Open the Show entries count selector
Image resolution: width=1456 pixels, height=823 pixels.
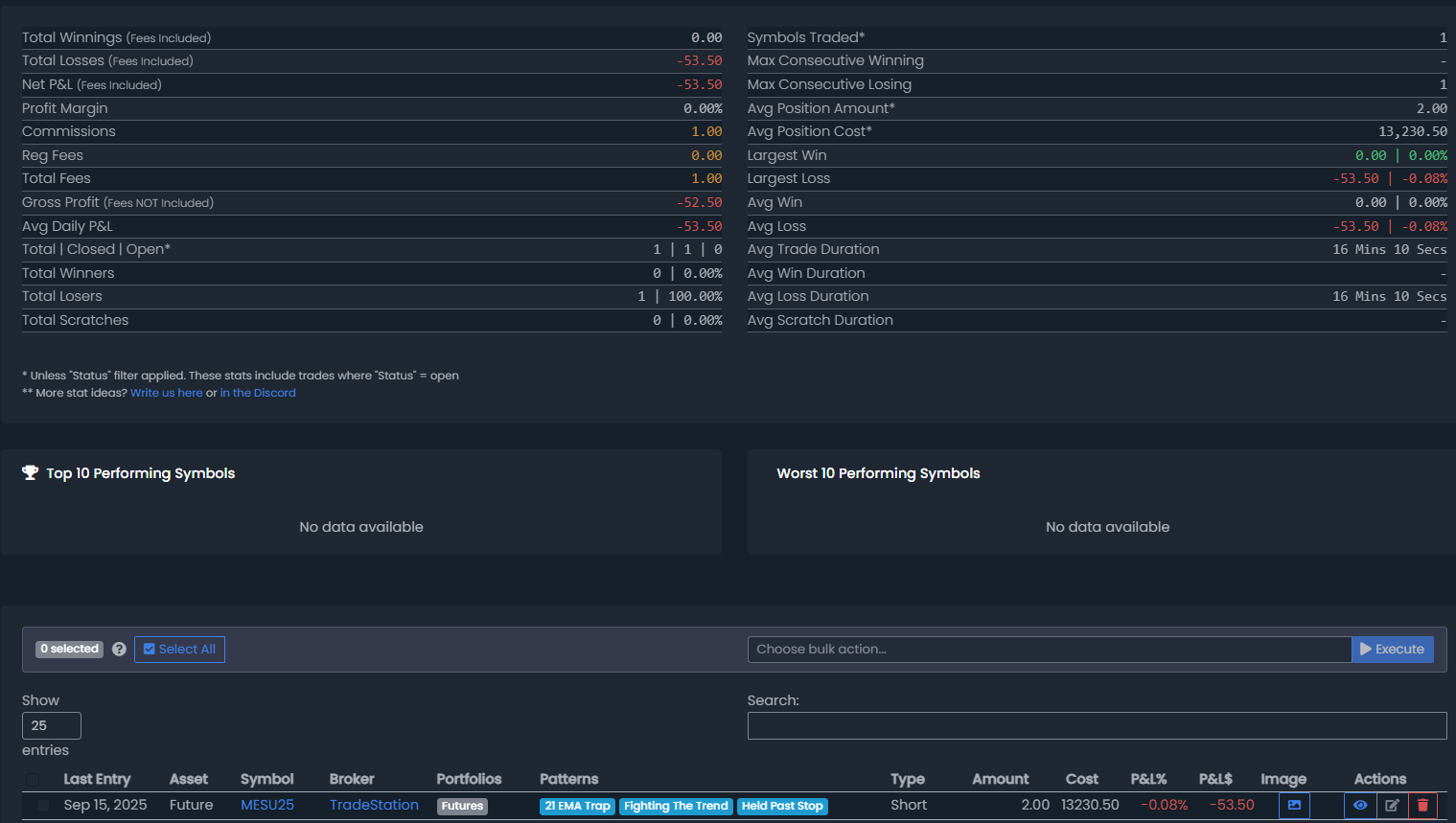coord(52,725)
